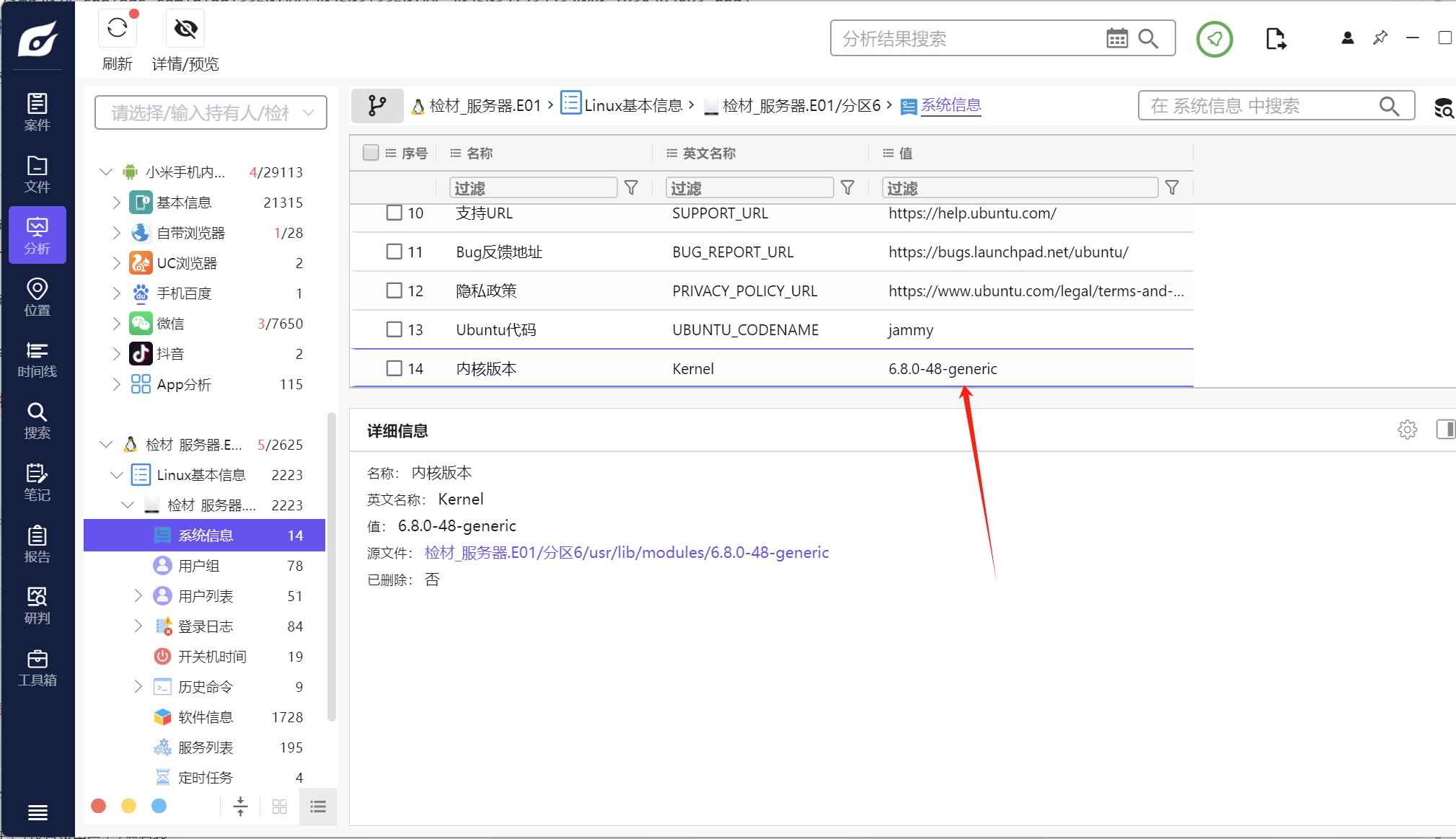Expand the 微信 tree node
The image size is (1456, 839).
point(116,324)
